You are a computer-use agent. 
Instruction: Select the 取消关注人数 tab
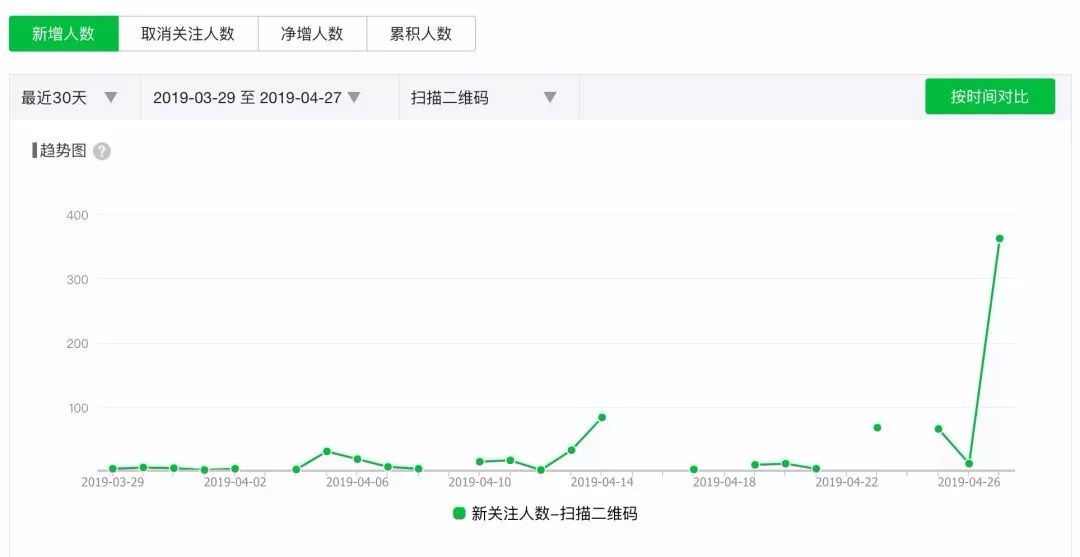pos(188,33)
